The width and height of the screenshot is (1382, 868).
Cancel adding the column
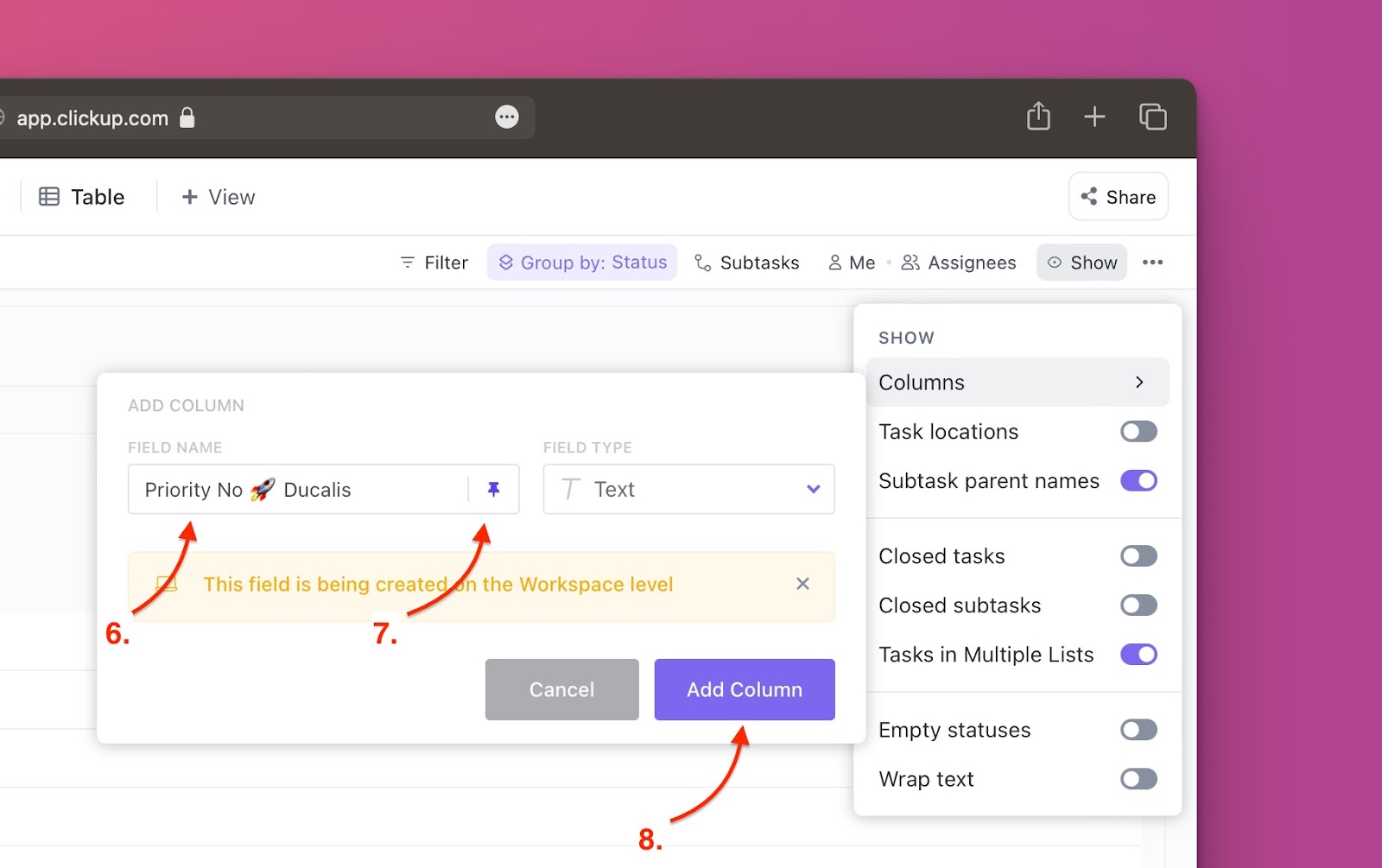click(x=561, y=689)
